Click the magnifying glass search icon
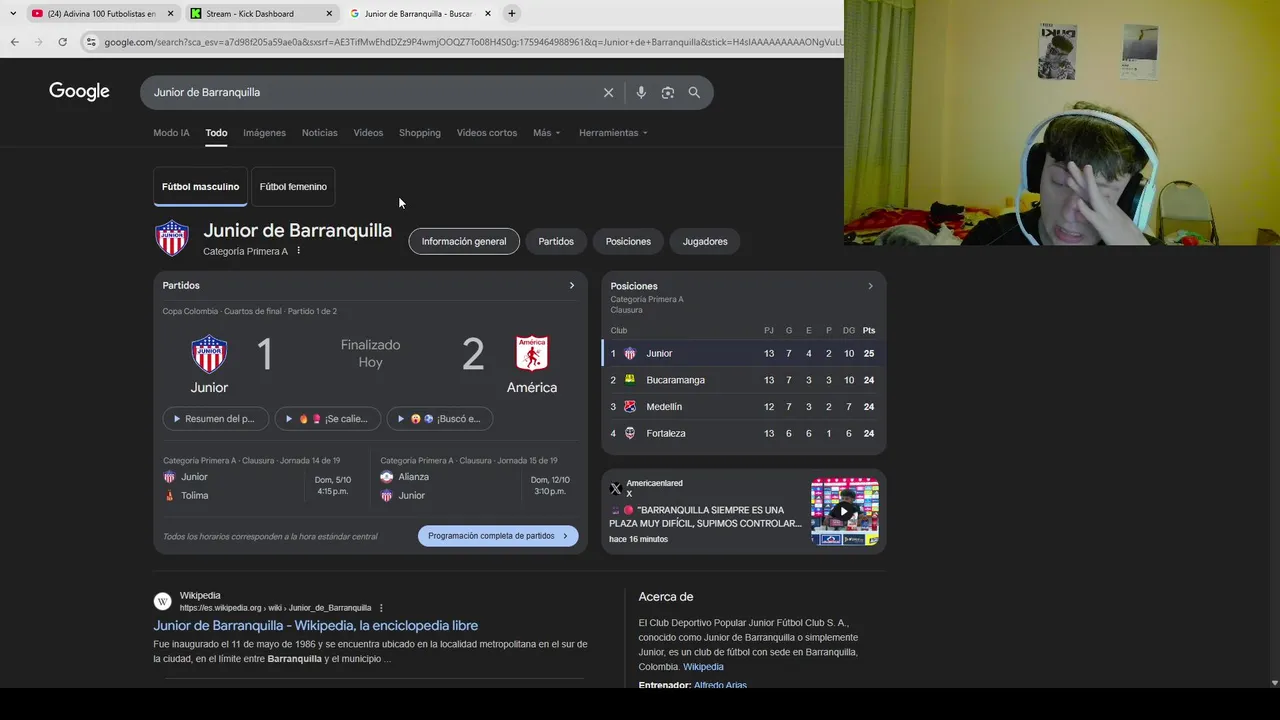This screenshot has width=1280, height=720. pos(694,92)
